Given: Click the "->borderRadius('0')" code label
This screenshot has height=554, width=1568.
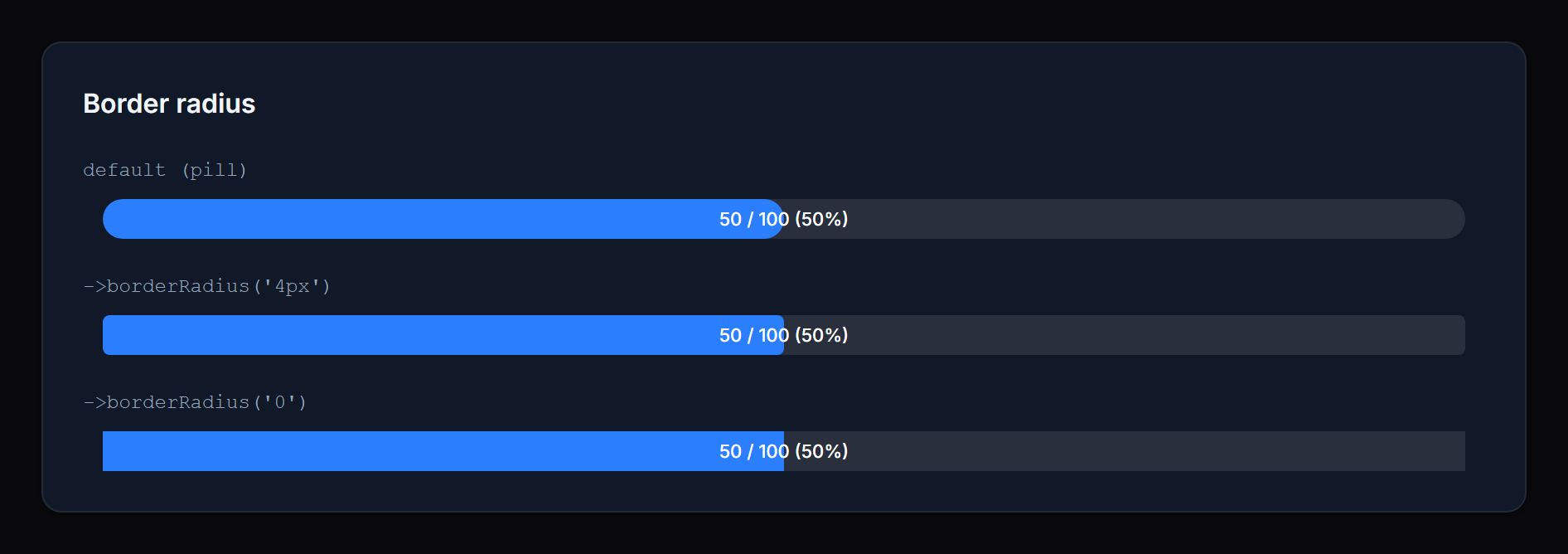Looking at the screenshot, I should 195,402.
